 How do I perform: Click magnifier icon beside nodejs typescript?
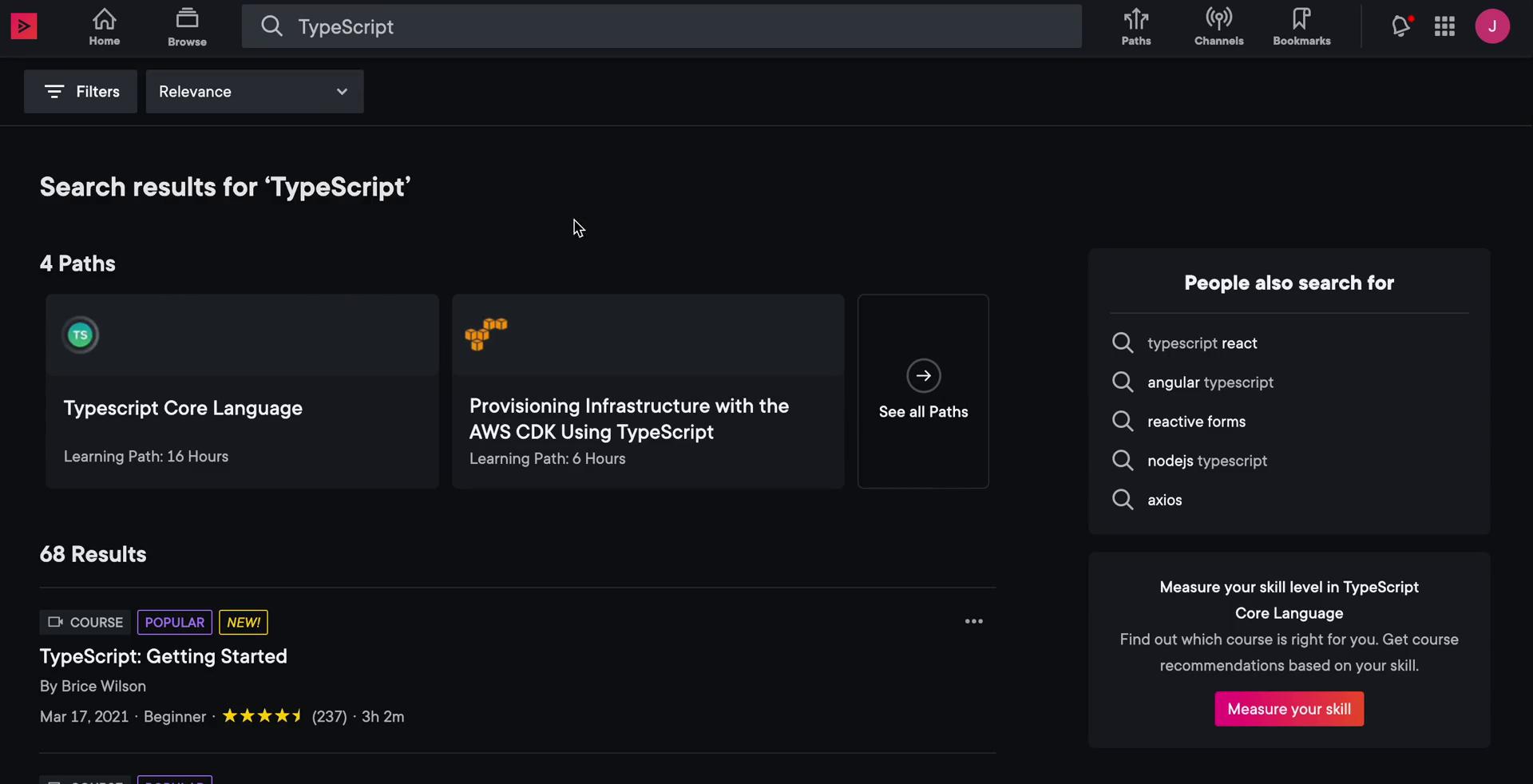point(1123,460)
